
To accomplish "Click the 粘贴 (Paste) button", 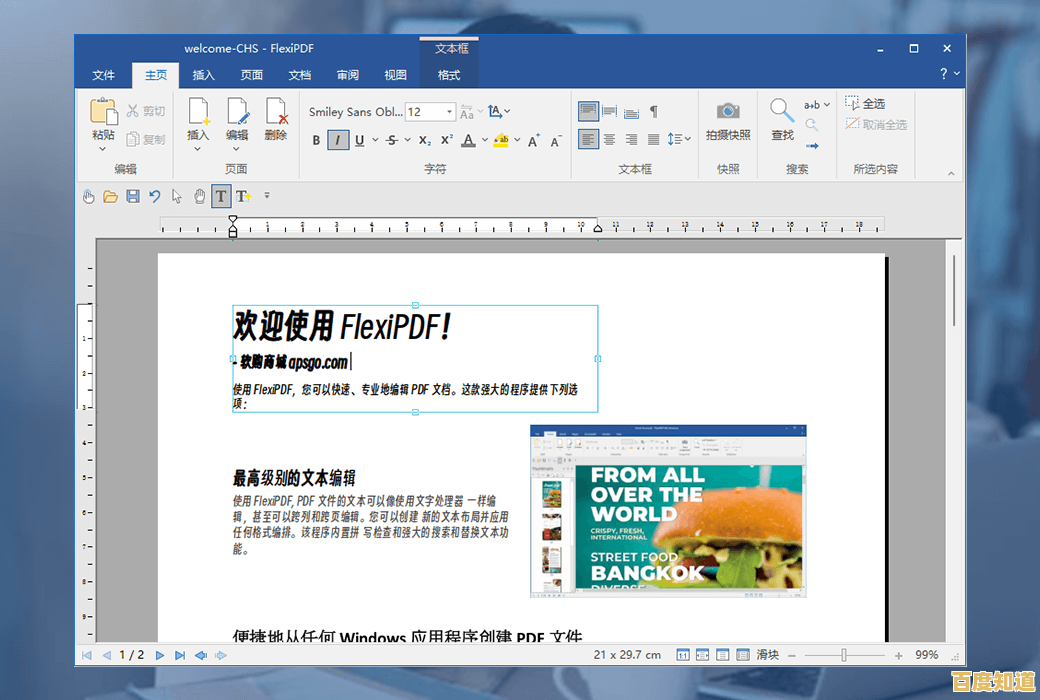I will (104, 120).
